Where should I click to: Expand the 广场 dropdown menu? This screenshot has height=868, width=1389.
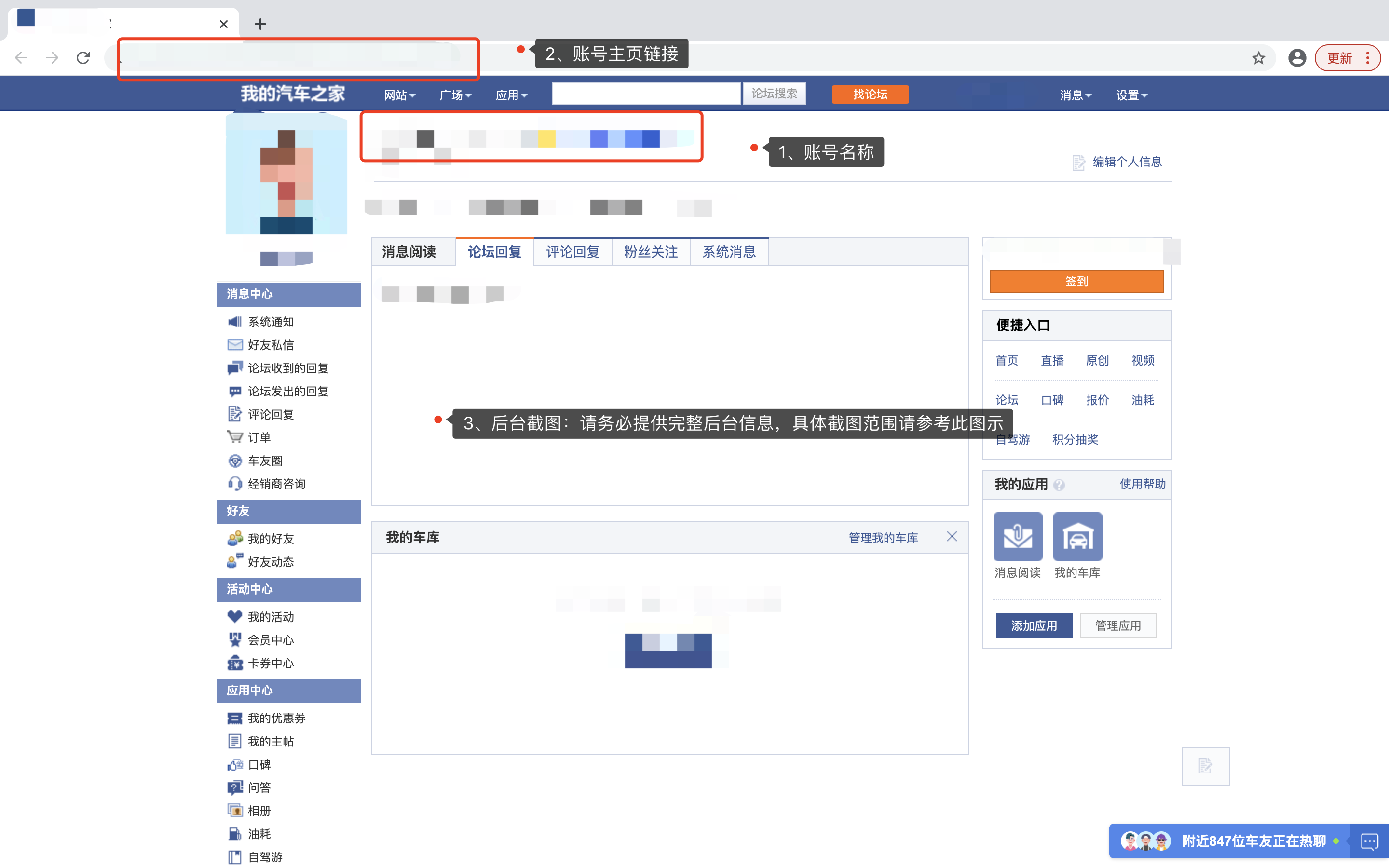click(x=455, y=95)
